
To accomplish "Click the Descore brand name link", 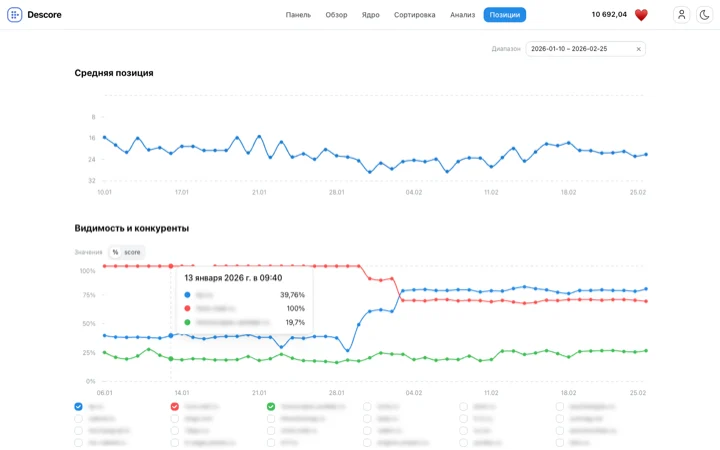I will (44, 15).
